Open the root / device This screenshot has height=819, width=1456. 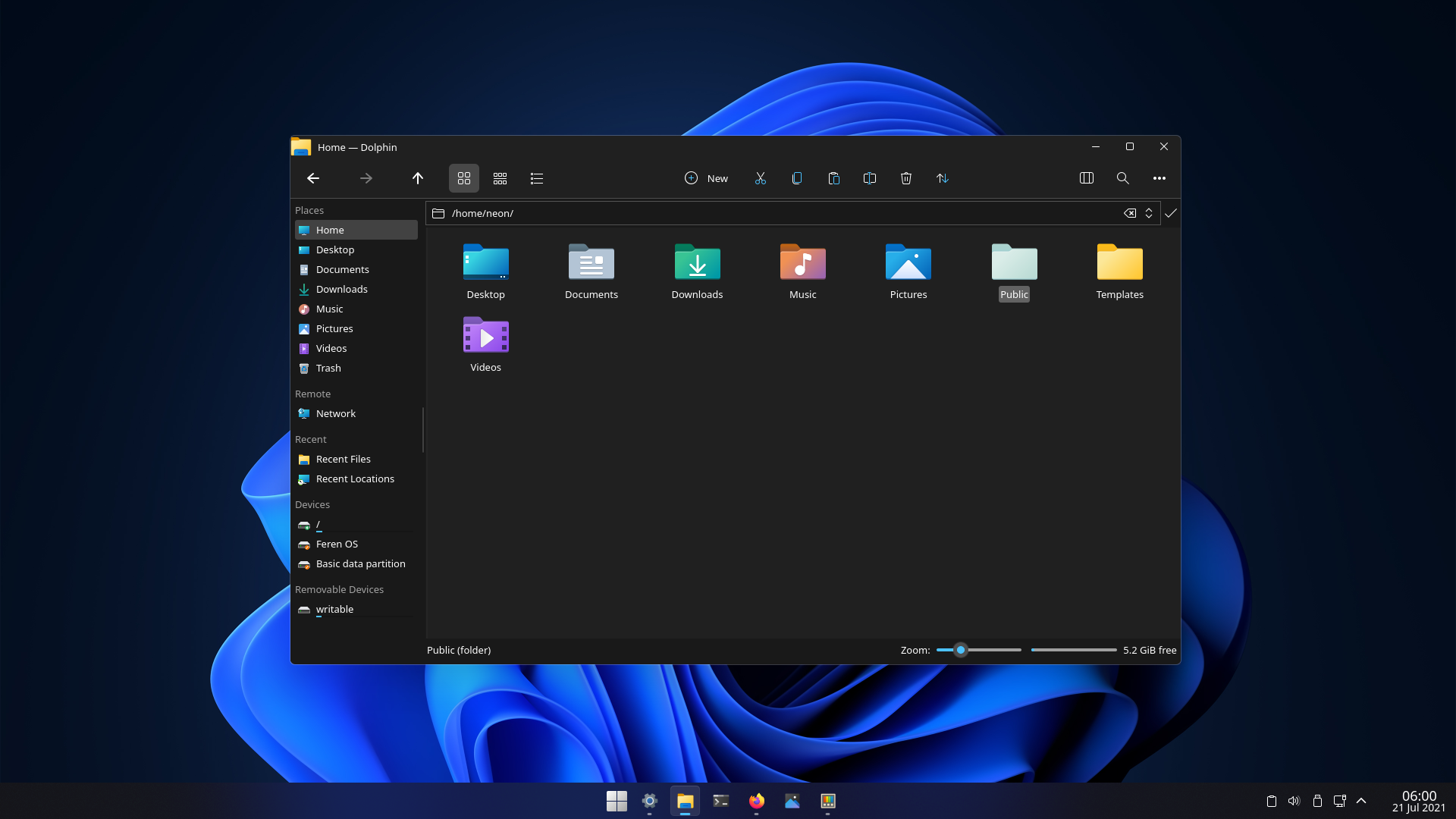click(356, 524)
